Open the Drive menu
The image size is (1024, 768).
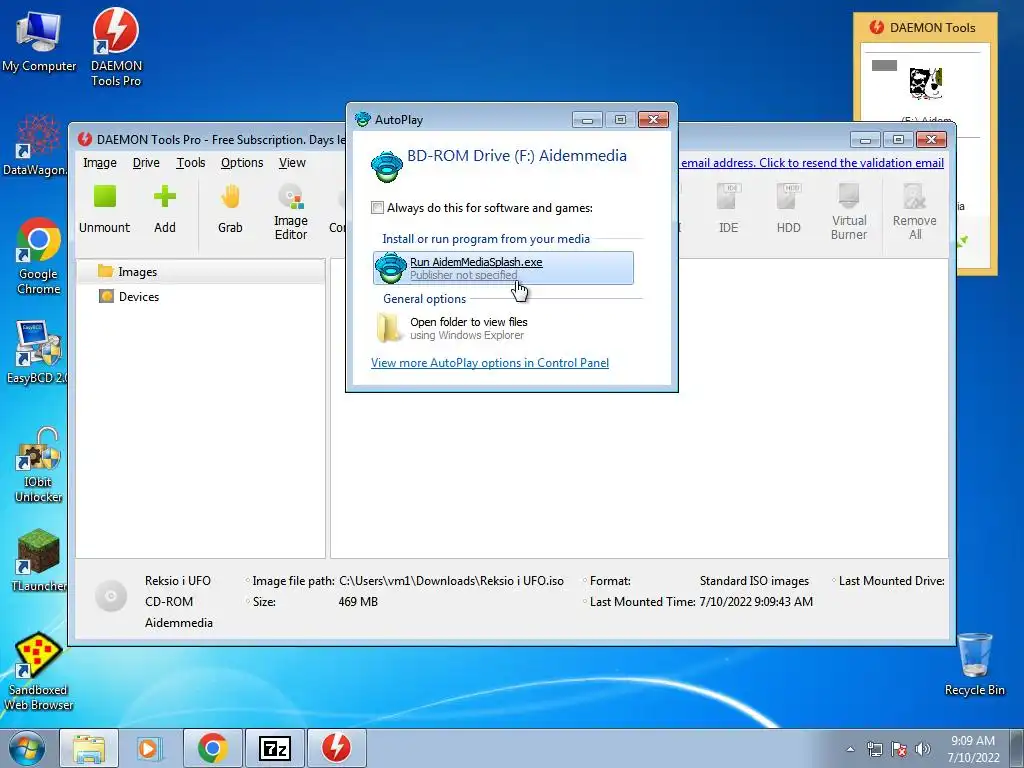pos(146,163)
